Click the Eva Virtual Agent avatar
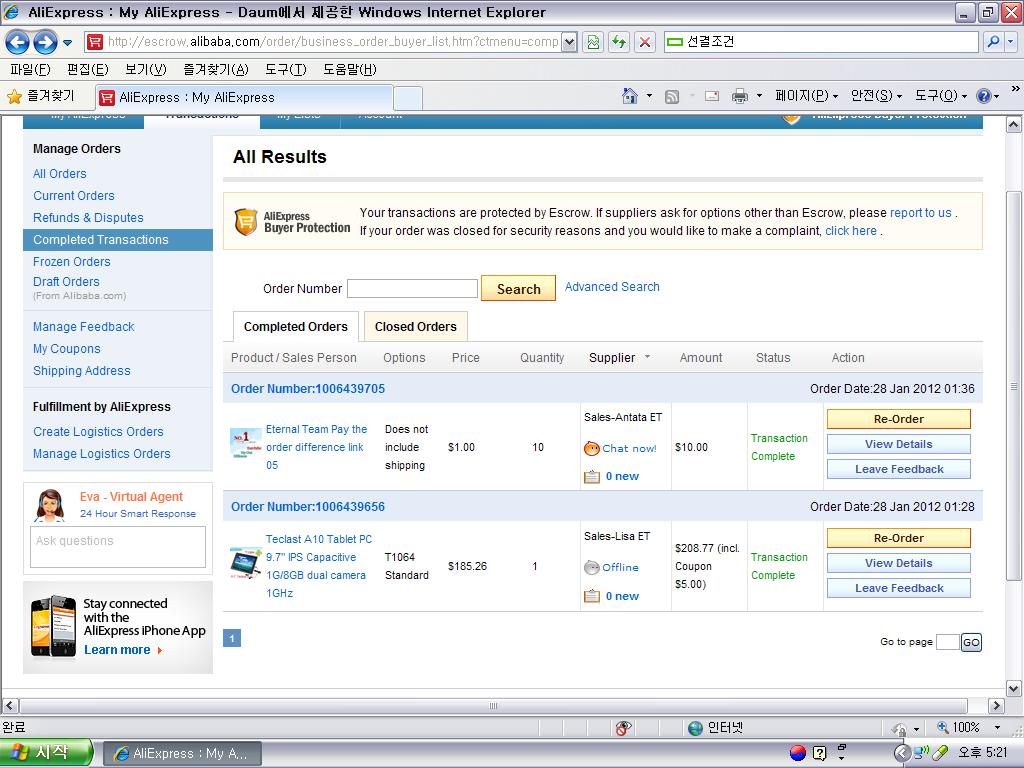Image resolution: width=1024 pixels, height=768 pixels. point(50,505)
